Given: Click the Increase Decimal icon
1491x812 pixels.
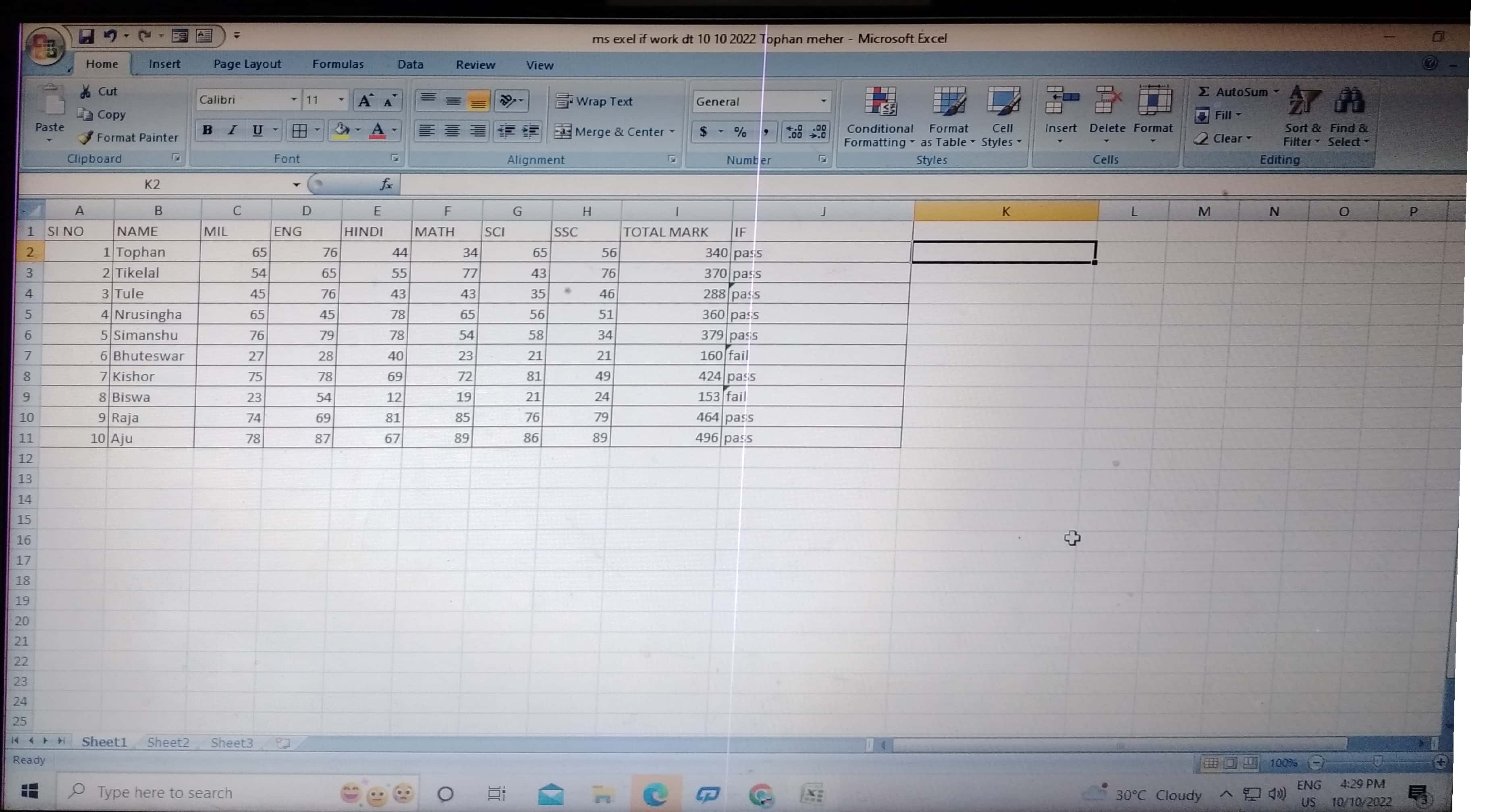Looking at the screenshot, I should (794, 133).
